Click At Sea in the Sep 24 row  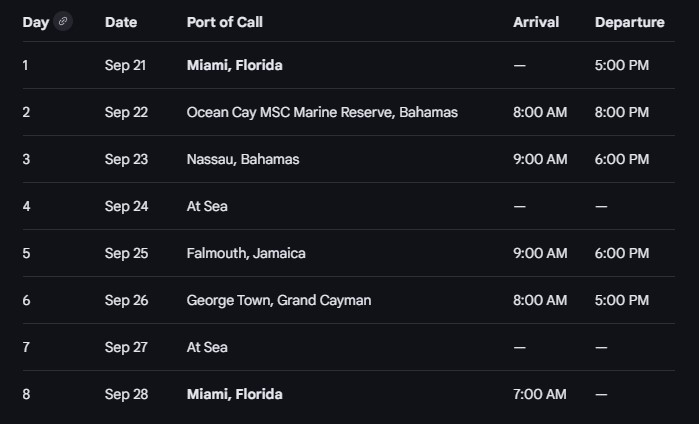[x=207, y=206]
